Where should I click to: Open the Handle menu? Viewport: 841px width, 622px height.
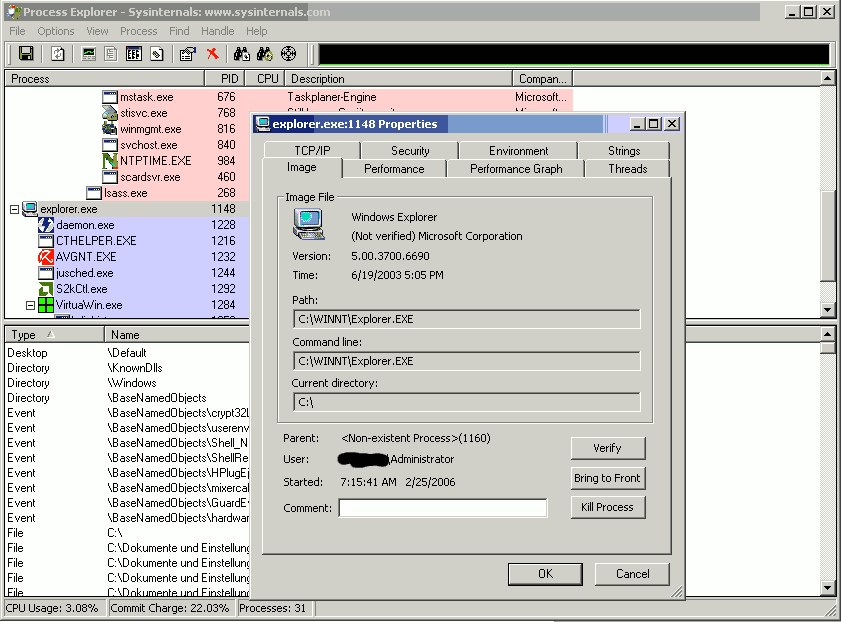[x=218, y=31]
